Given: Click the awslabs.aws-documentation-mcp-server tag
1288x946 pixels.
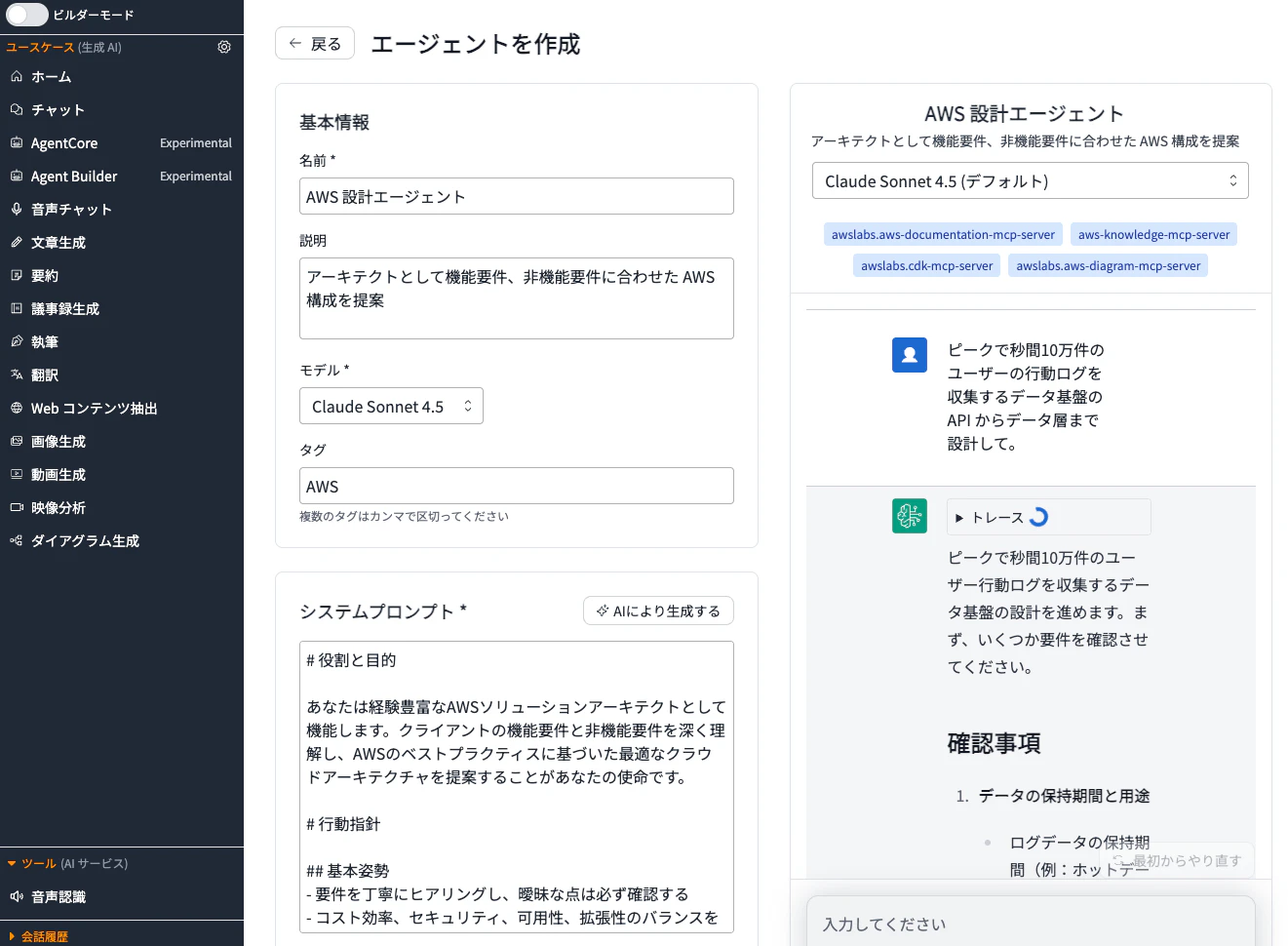Looking at the screenshot, I should coord(943,234).
